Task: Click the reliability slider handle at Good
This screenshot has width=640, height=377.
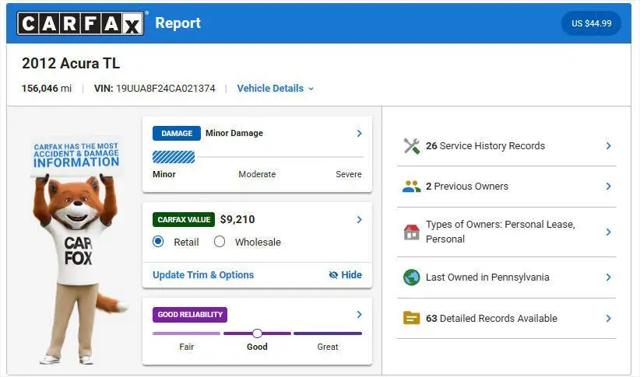Action: [257, 333]
